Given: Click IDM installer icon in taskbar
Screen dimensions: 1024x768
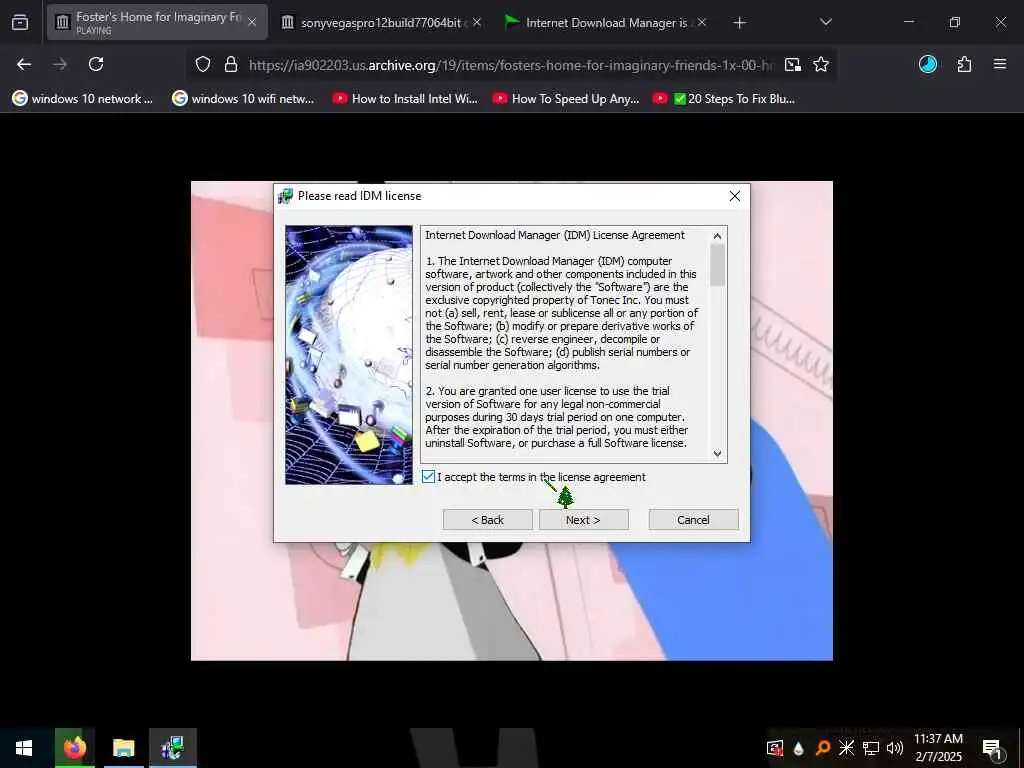Looking at the screenshot, I should click(172, 748).
